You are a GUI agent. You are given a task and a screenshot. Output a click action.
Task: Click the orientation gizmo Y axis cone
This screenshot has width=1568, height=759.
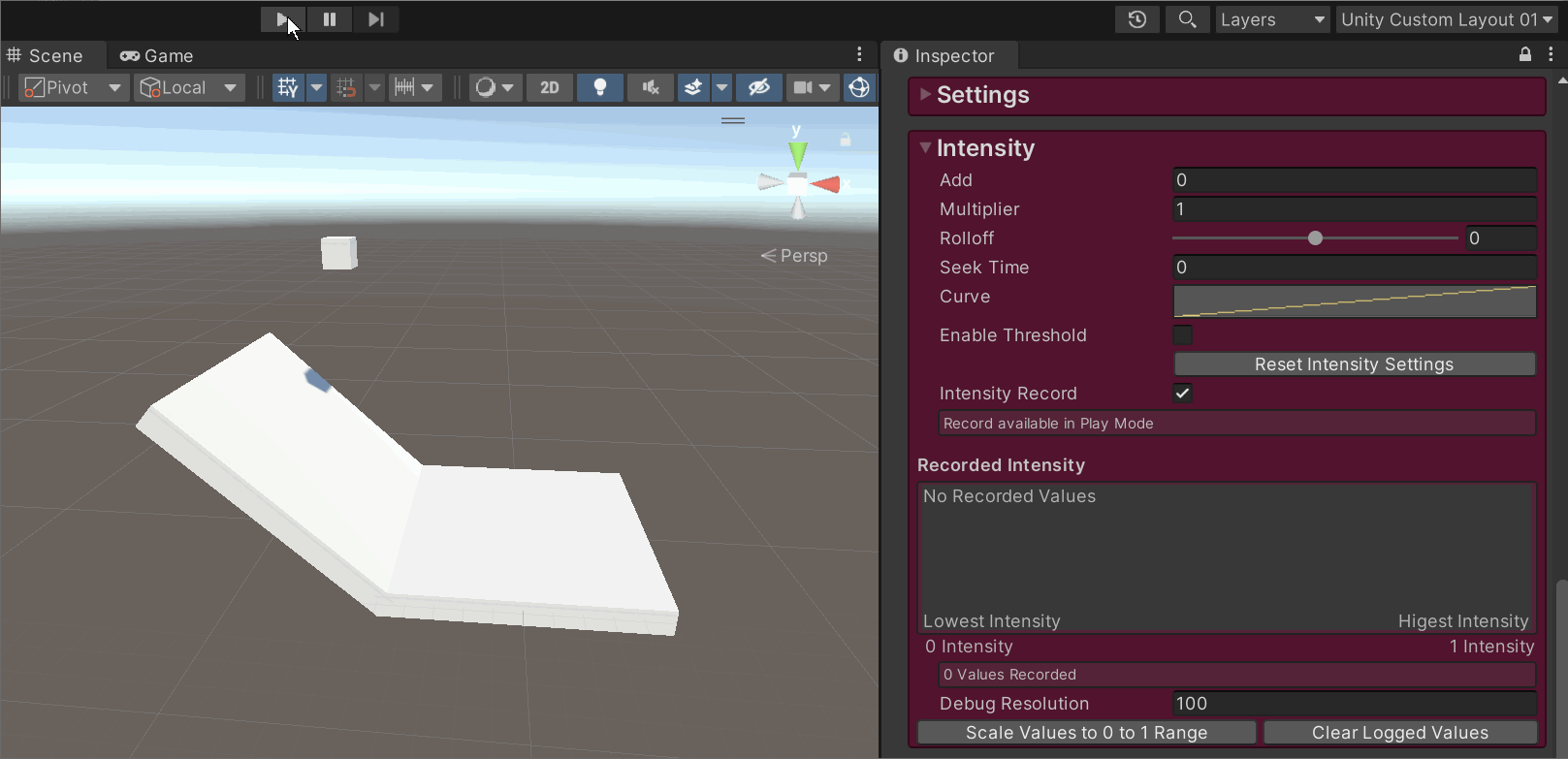pyautogui.click(x=798, y=154)
